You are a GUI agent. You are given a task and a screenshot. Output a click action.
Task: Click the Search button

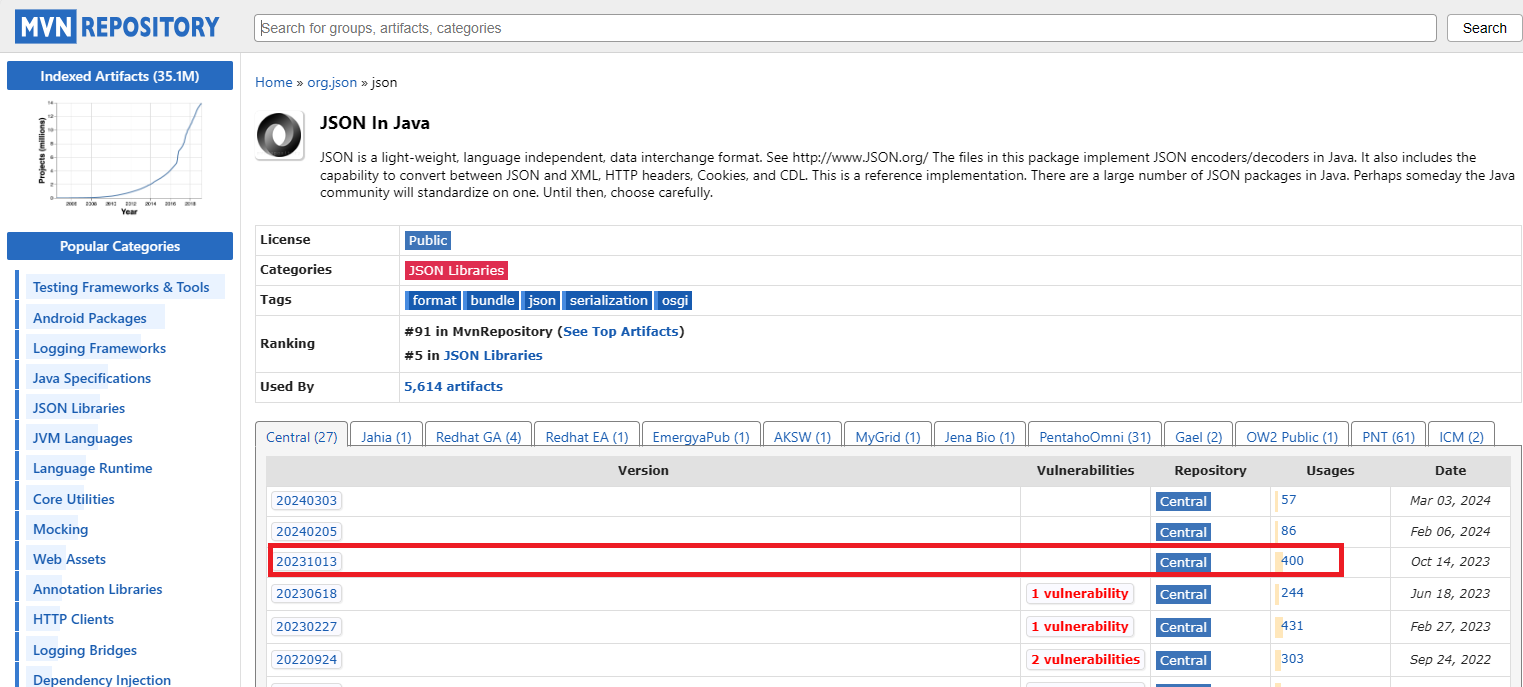[x=1484, y=28]
